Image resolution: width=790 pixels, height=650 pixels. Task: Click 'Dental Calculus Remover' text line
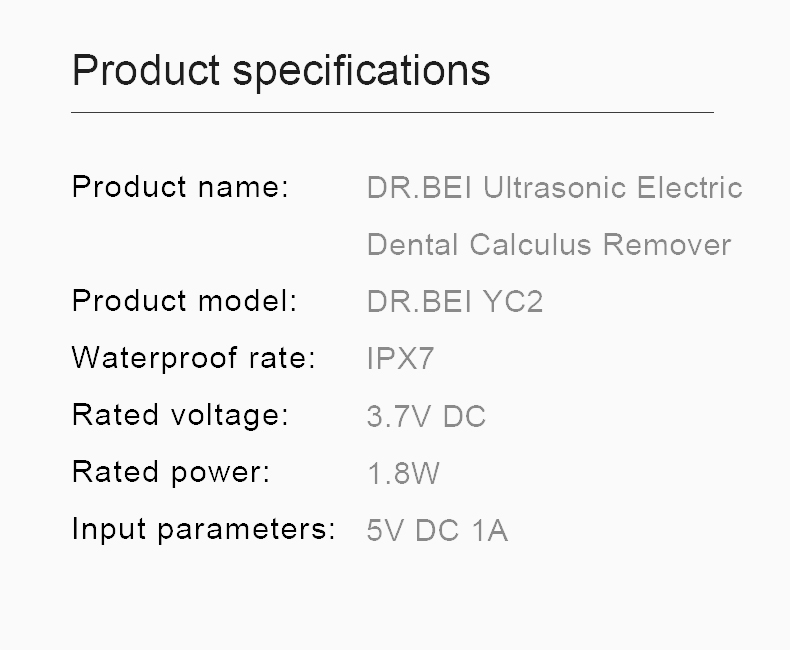(x=549, y=245)
